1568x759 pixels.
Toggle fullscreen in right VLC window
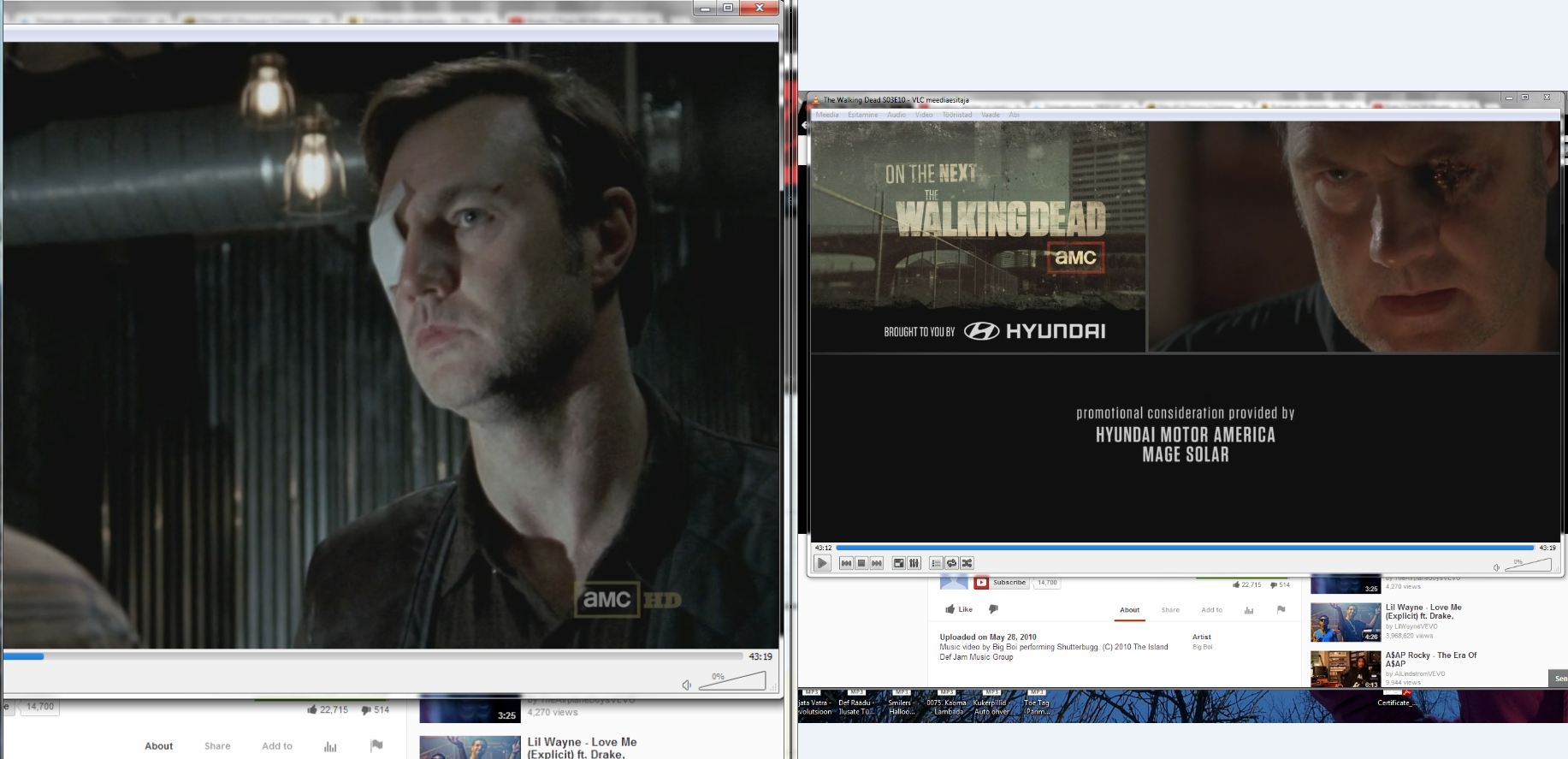point(899,563)
